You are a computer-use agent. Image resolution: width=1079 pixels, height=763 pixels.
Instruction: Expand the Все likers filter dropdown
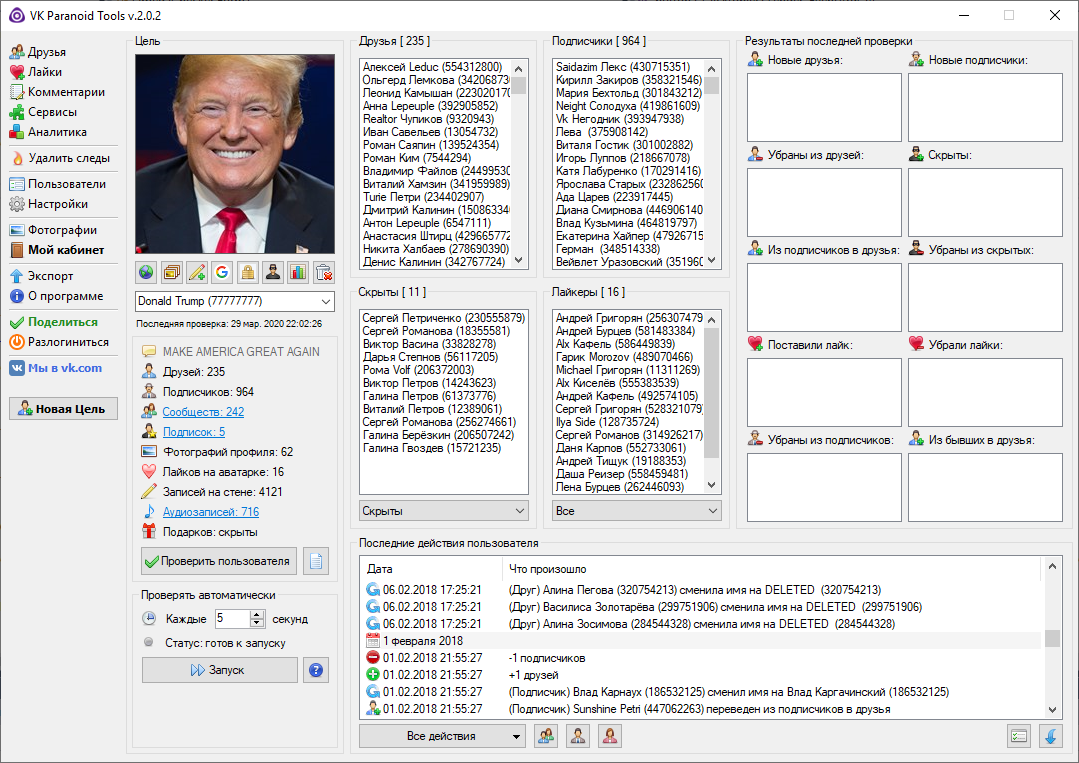637,511
